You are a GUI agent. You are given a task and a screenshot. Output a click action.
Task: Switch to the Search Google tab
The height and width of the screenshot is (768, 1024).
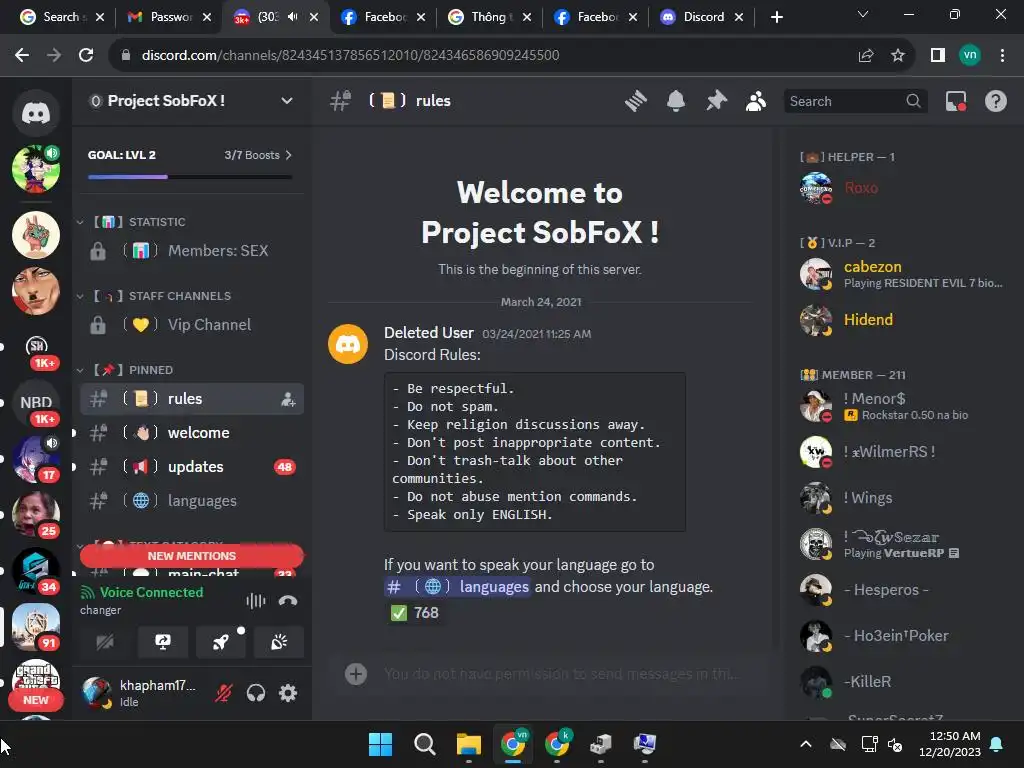62,17
